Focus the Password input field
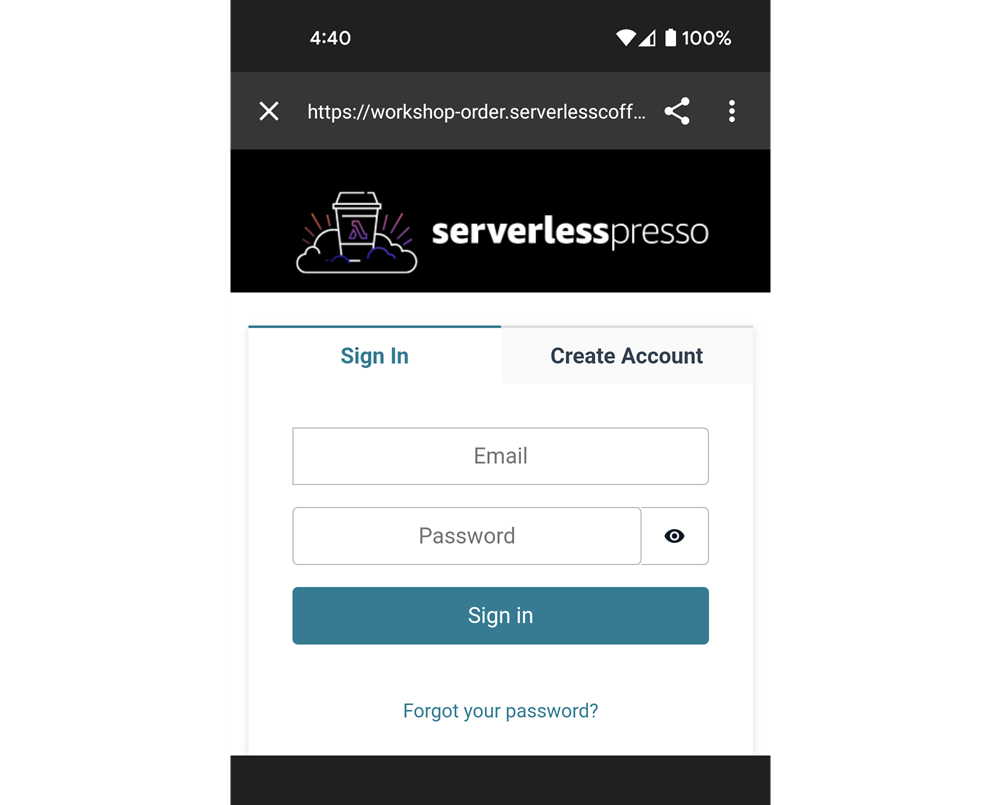 pyautogui.click(x=467, y=536)
